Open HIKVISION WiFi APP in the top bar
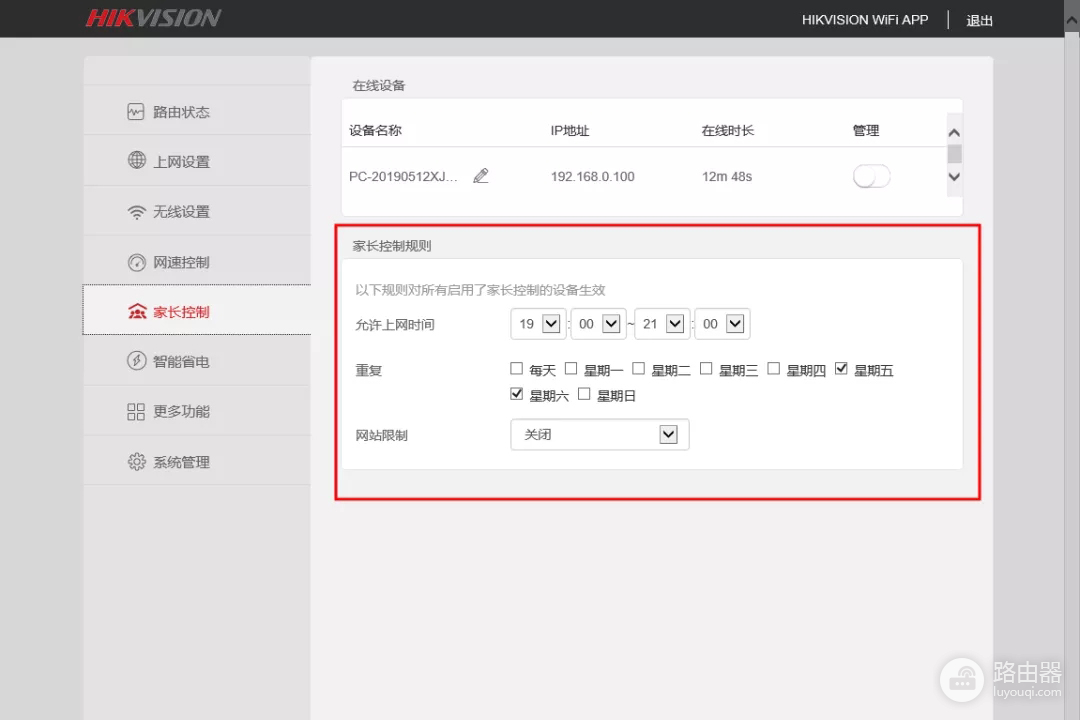Image resolution: width=1080 pixels, height=720 pixels. point(866,19)
